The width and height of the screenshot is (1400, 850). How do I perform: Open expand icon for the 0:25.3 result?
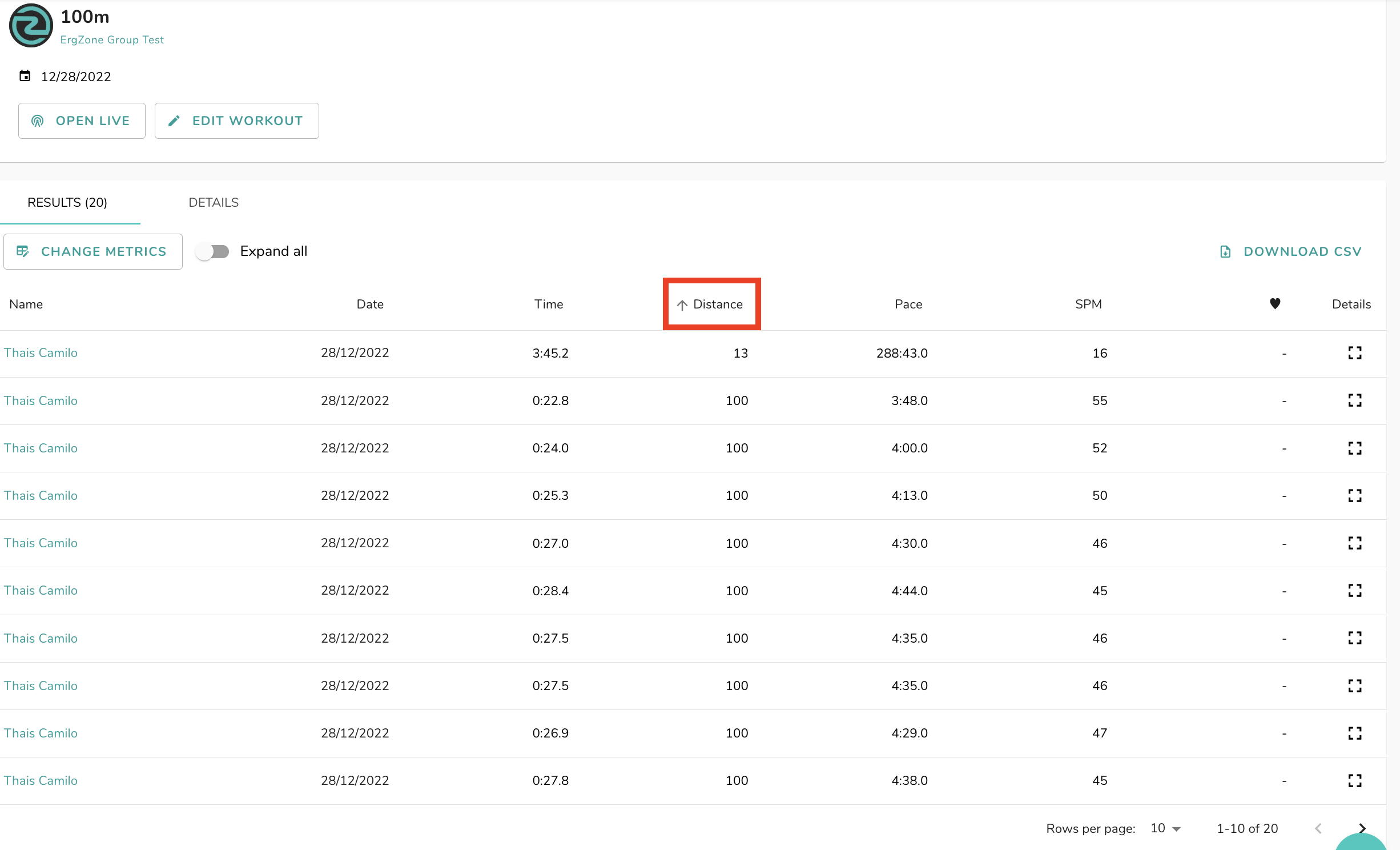tap(1354, 495)
